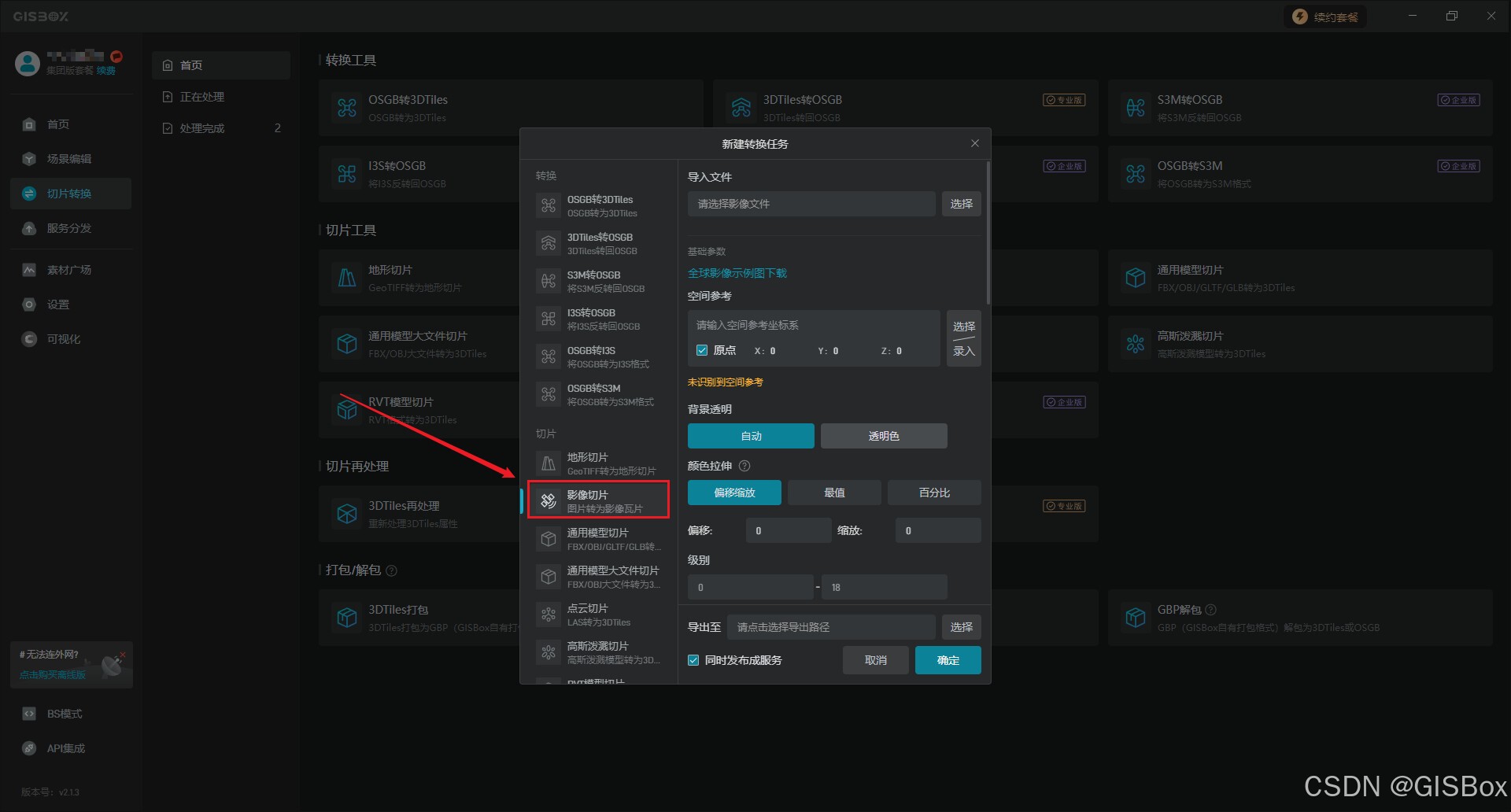The width and height of the screenshot is (1511, 812).
Task: Open background OSGB转3DTiles tool card
Action: [x=511, y=108]
